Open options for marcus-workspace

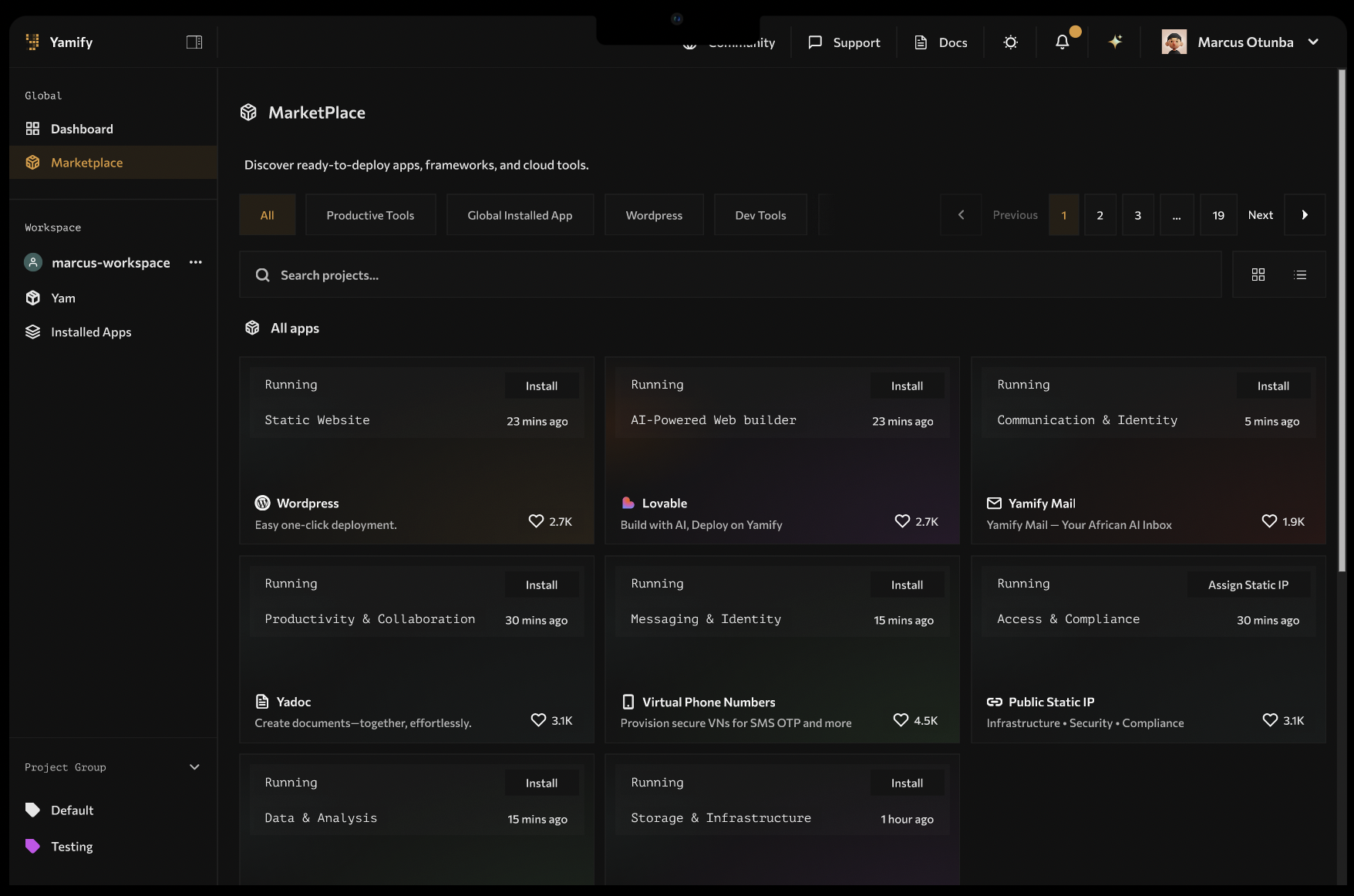click(195, 262)
